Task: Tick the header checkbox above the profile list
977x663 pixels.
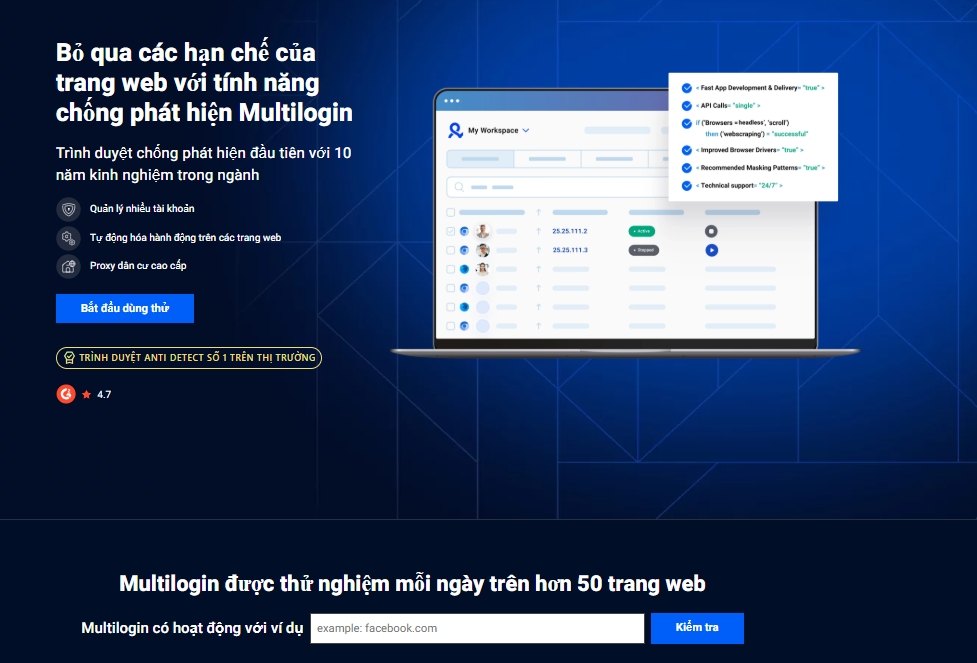Action: tap(450, 212)
